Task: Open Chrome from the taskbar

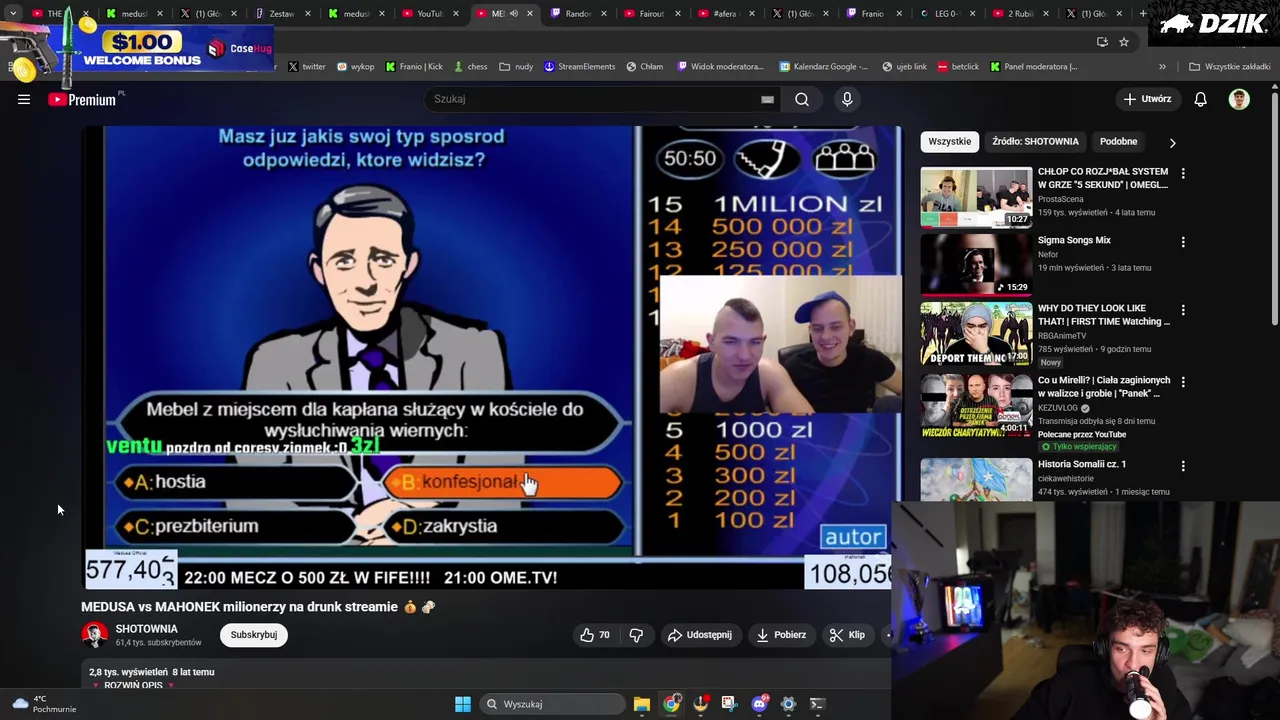Action: click(671, 704)
